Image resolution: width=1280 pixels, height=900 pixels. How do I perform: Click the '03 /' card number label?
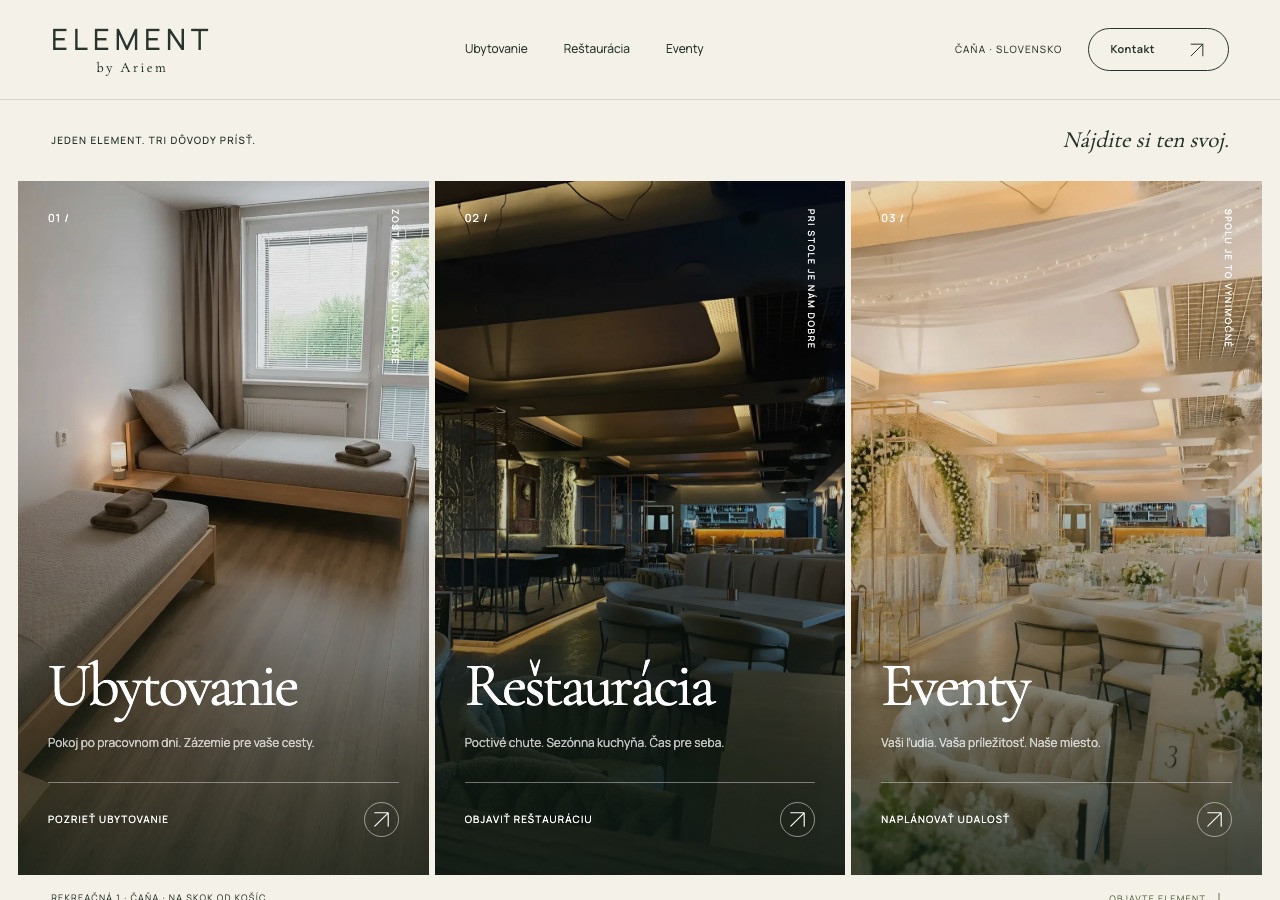click(x=892, y=218)
